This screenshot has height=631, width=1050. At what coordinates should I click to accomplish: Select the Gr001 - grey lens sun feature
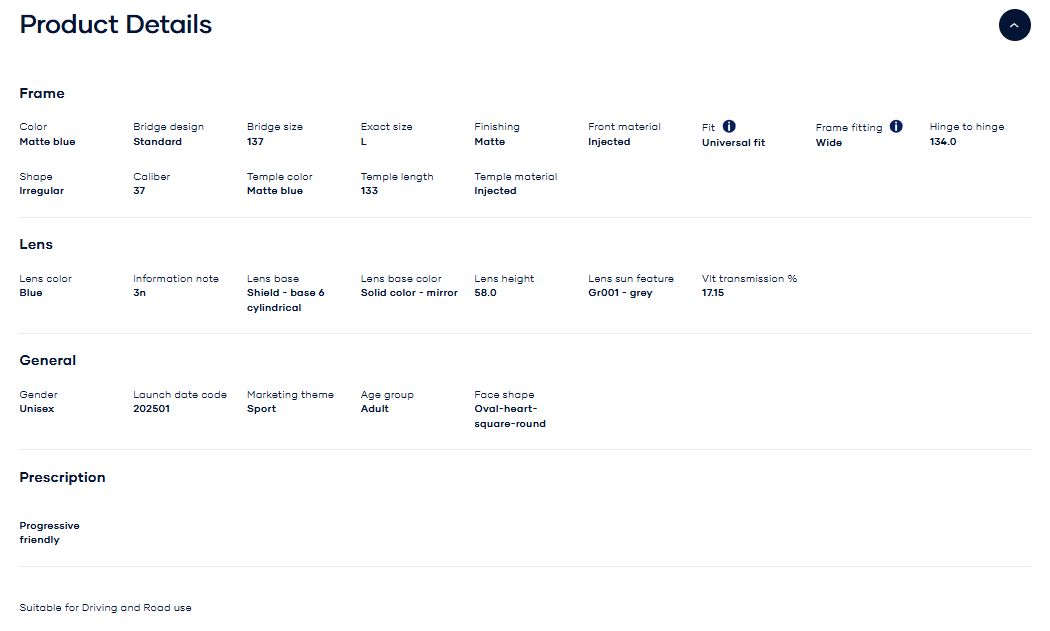(x=620, y=293)
